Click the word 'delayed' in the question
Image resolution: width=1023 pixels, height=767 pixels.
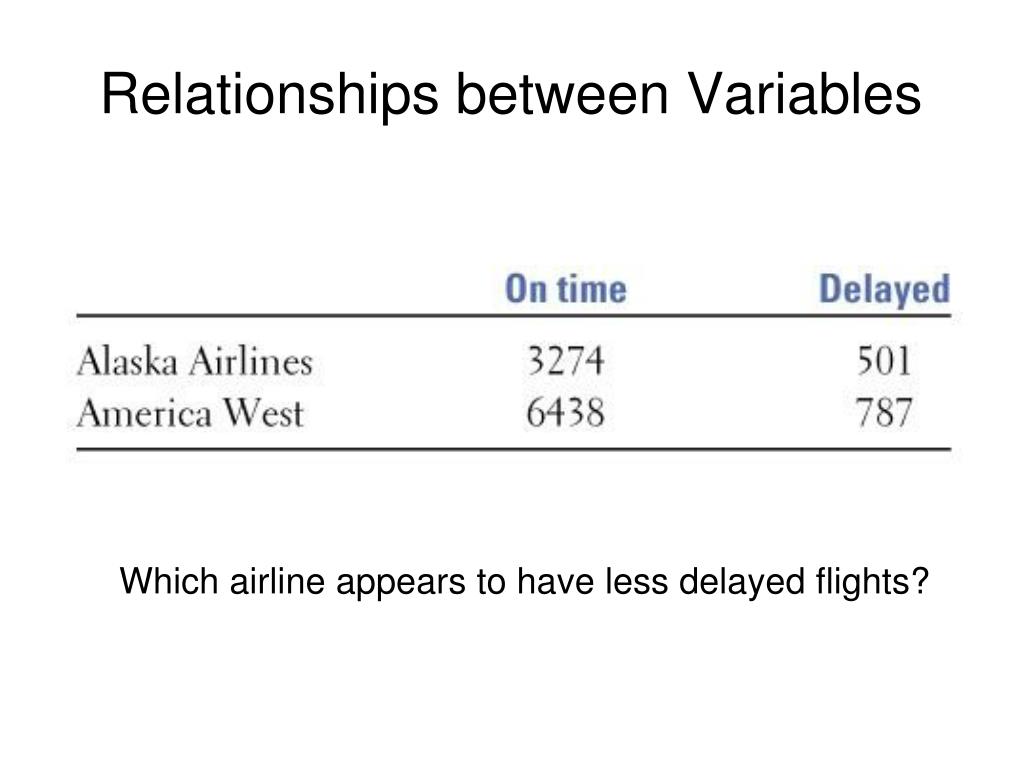point(742,582)
